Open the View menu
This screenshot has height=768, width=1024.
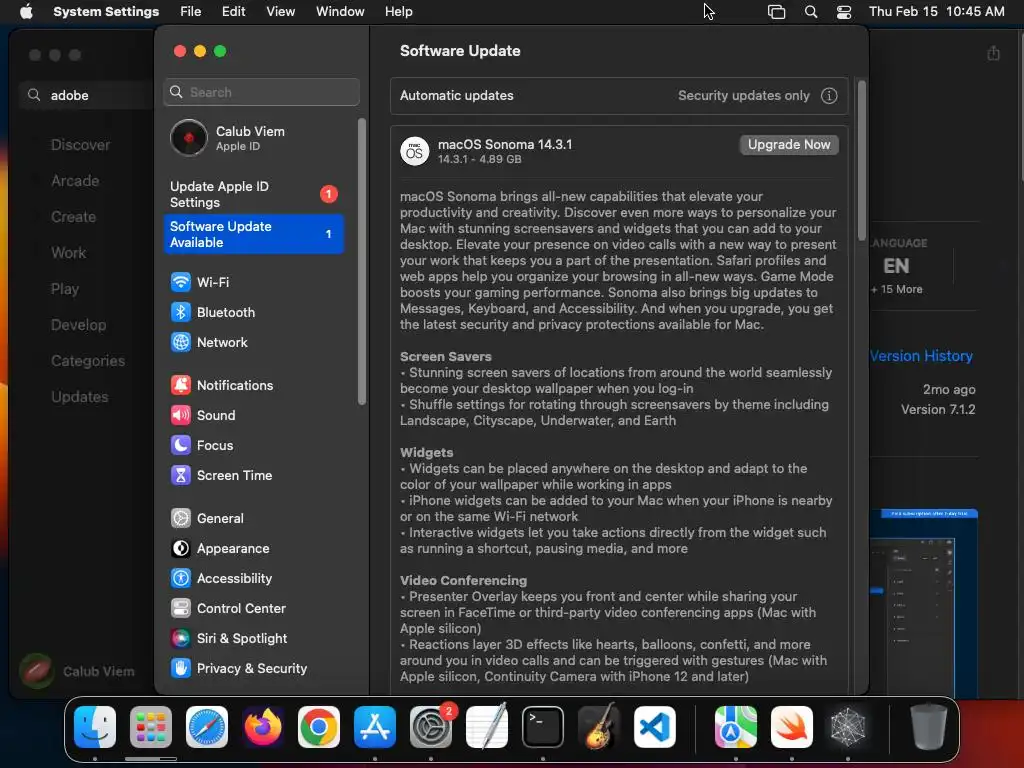(x=280, y=12)
